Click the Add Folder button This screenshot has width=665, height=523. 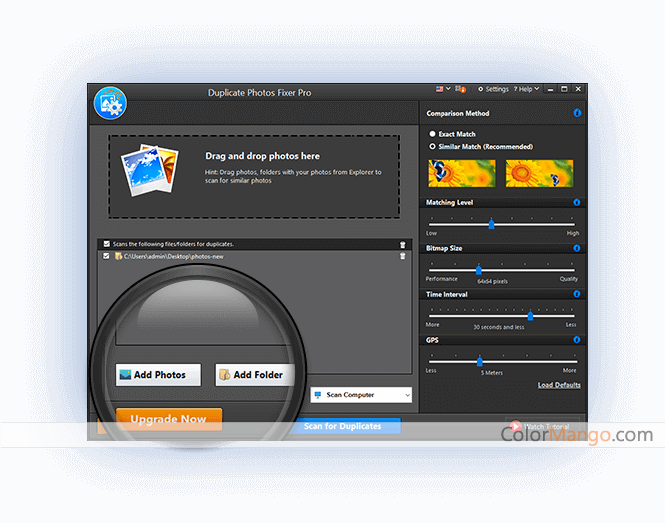pyautogui.click(x=255, y=375)
